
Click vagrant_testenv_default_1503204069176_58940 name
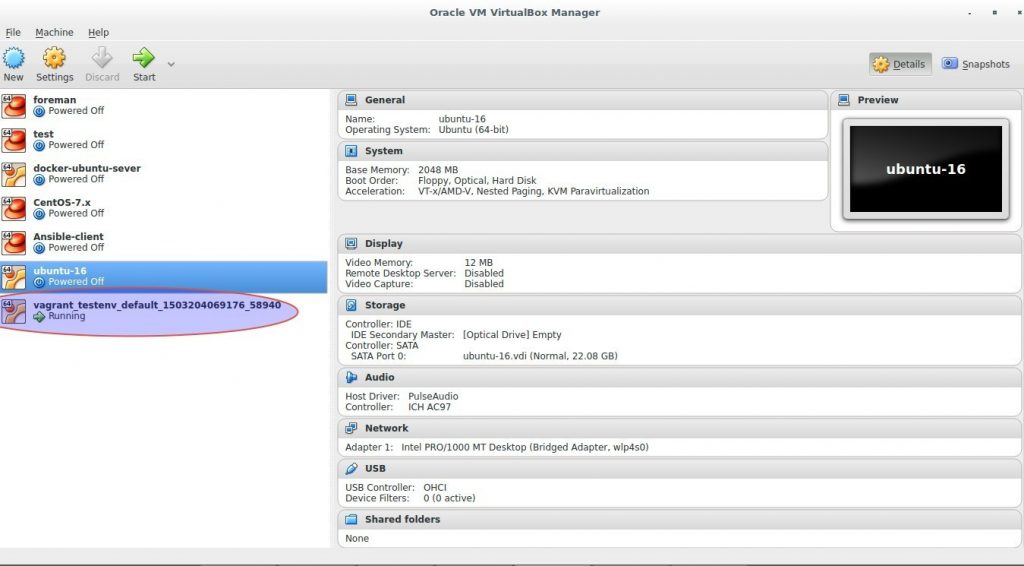(x=157, y=305)
